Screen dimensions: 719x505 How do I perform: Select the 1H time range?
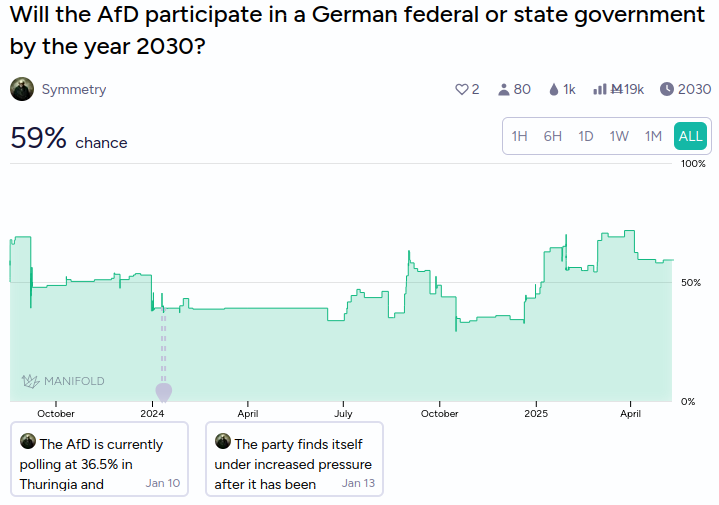pos(519,136)
